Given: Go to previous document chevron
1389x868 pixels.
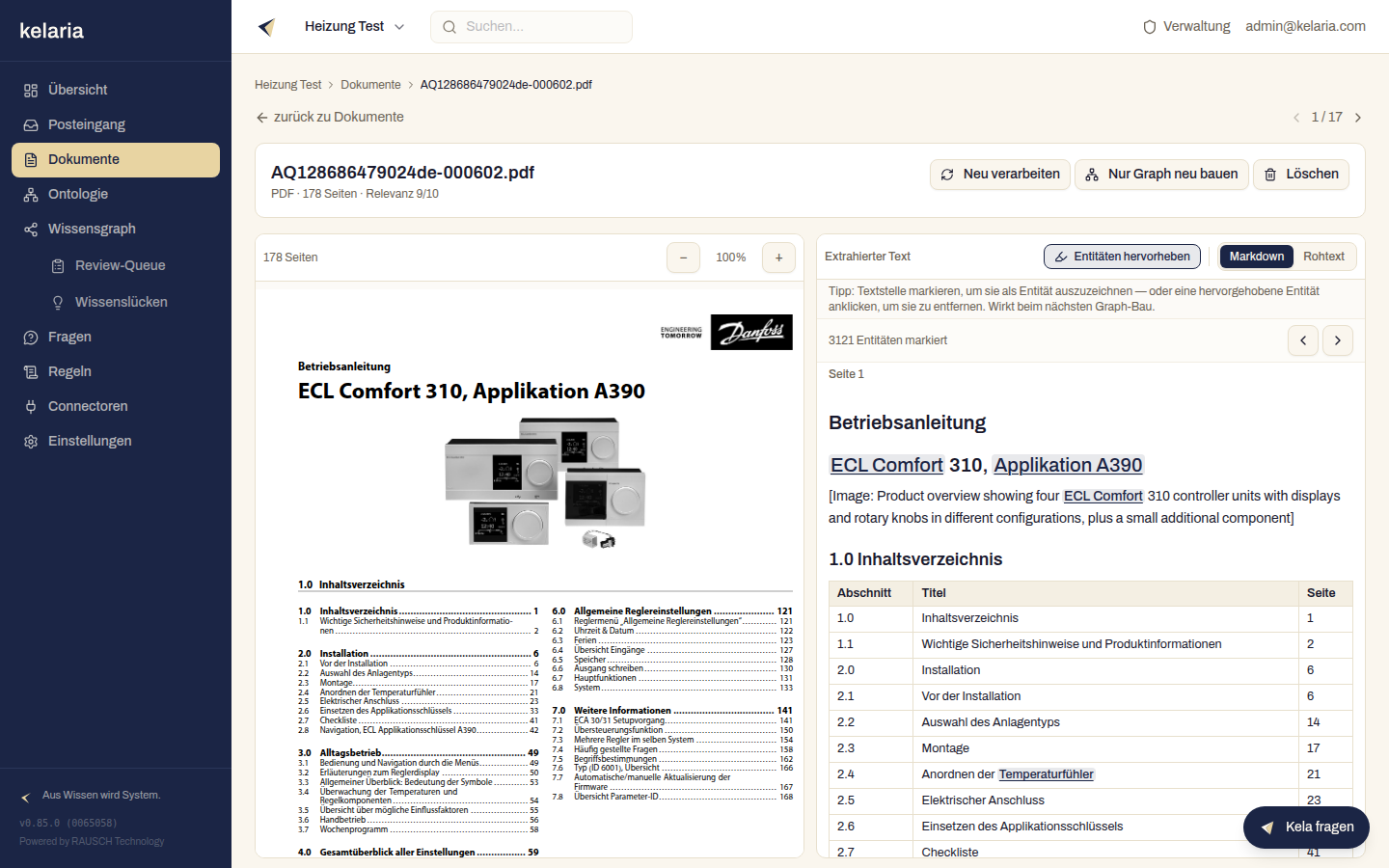Looking at the screenshot, I should (x=1296, y=118).
